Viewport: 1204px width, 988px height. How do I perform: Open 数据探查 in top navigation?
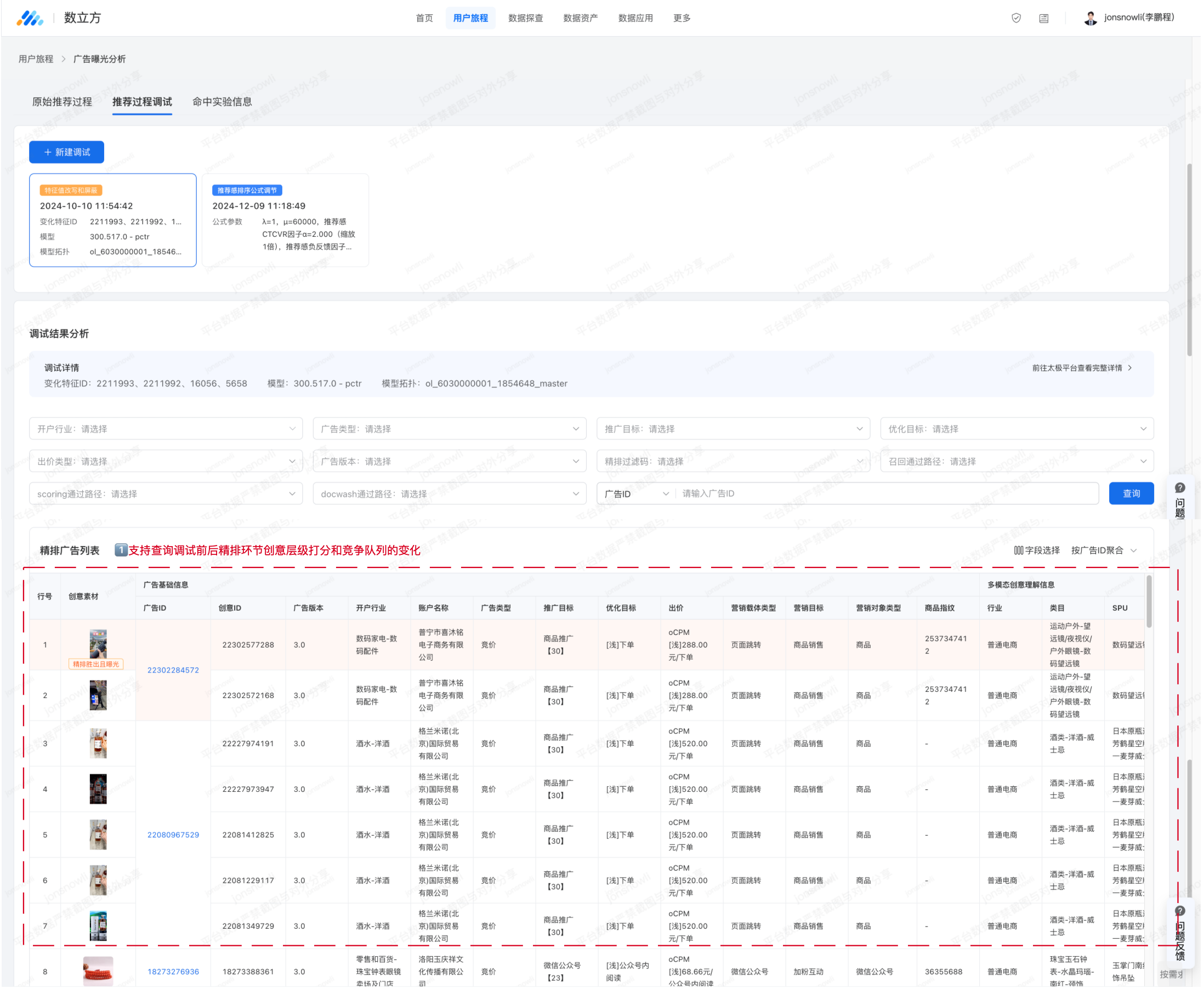pos(525,18)
